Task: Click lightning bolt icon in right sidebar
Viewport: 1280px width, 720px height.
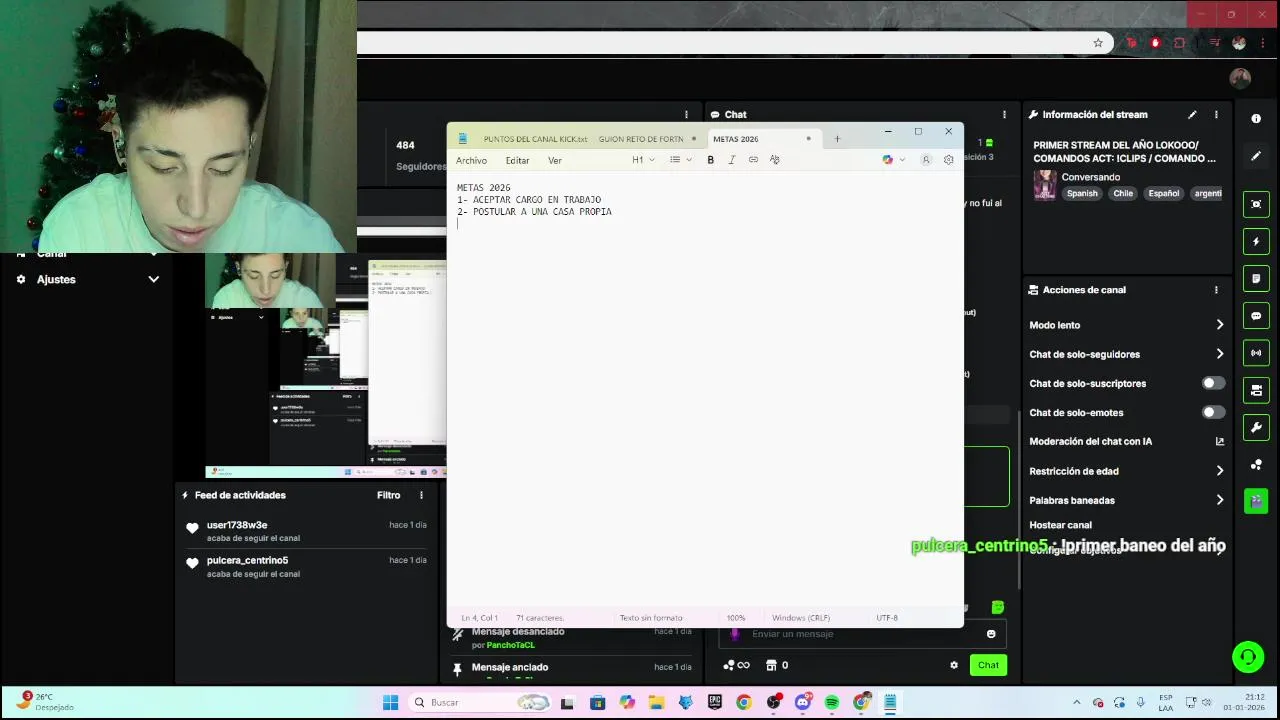Action: tap(1256, 242)
